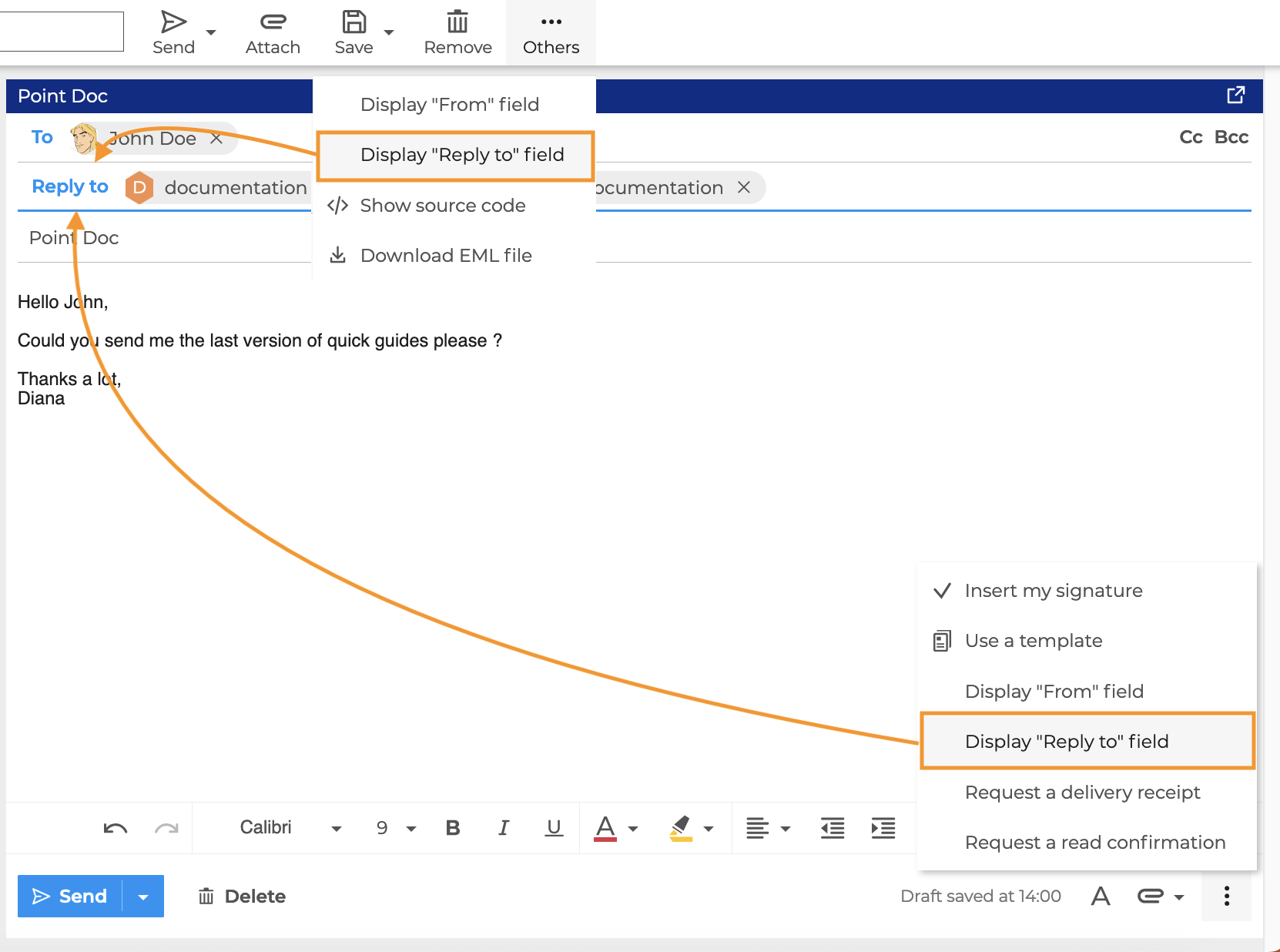The height and width of the screenshot is (952, 1280).
Task: Increase the paragraph indent
Action: point(883,828)
